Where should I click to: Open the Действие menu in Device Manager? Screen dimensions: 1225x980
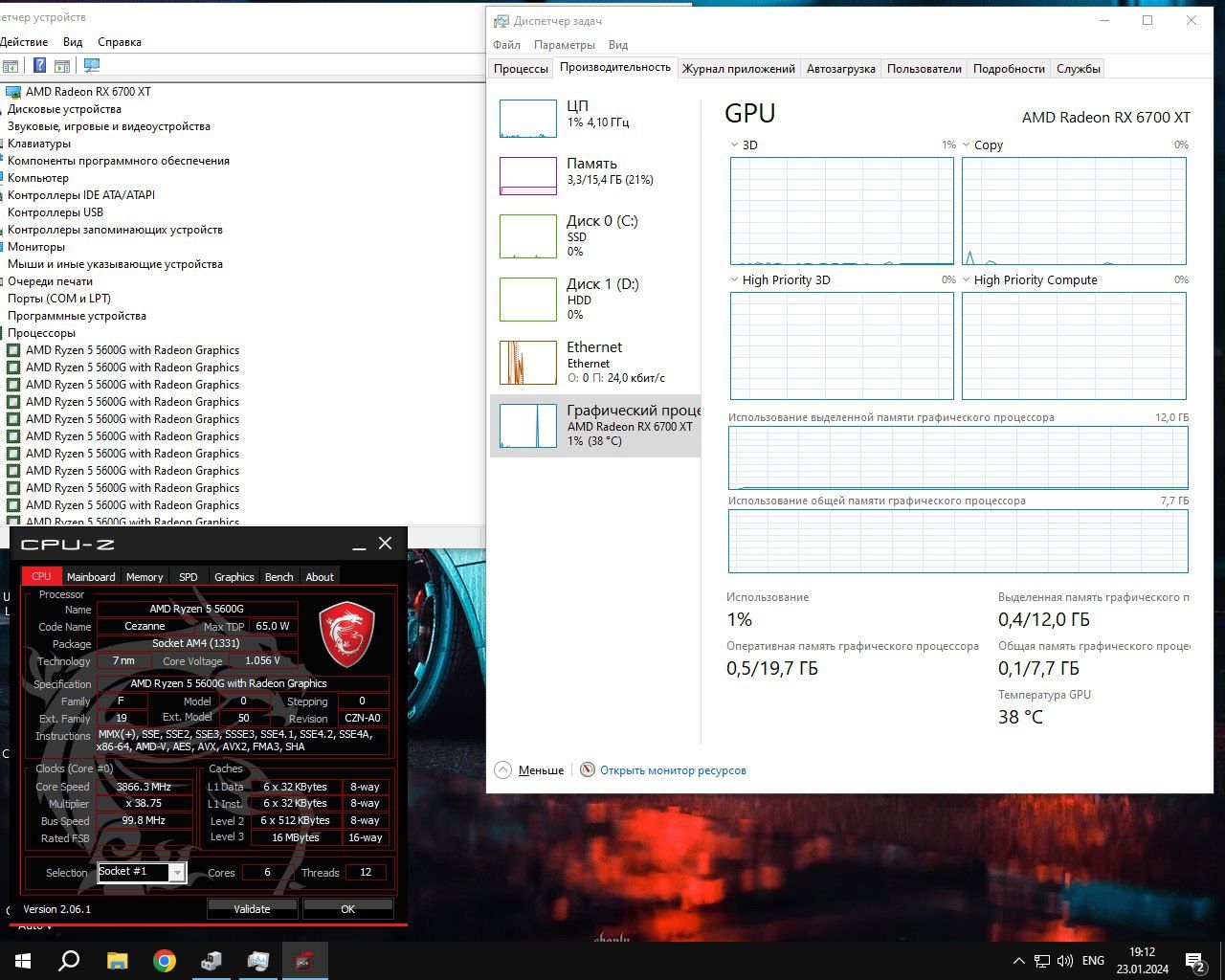click(23, 42)
